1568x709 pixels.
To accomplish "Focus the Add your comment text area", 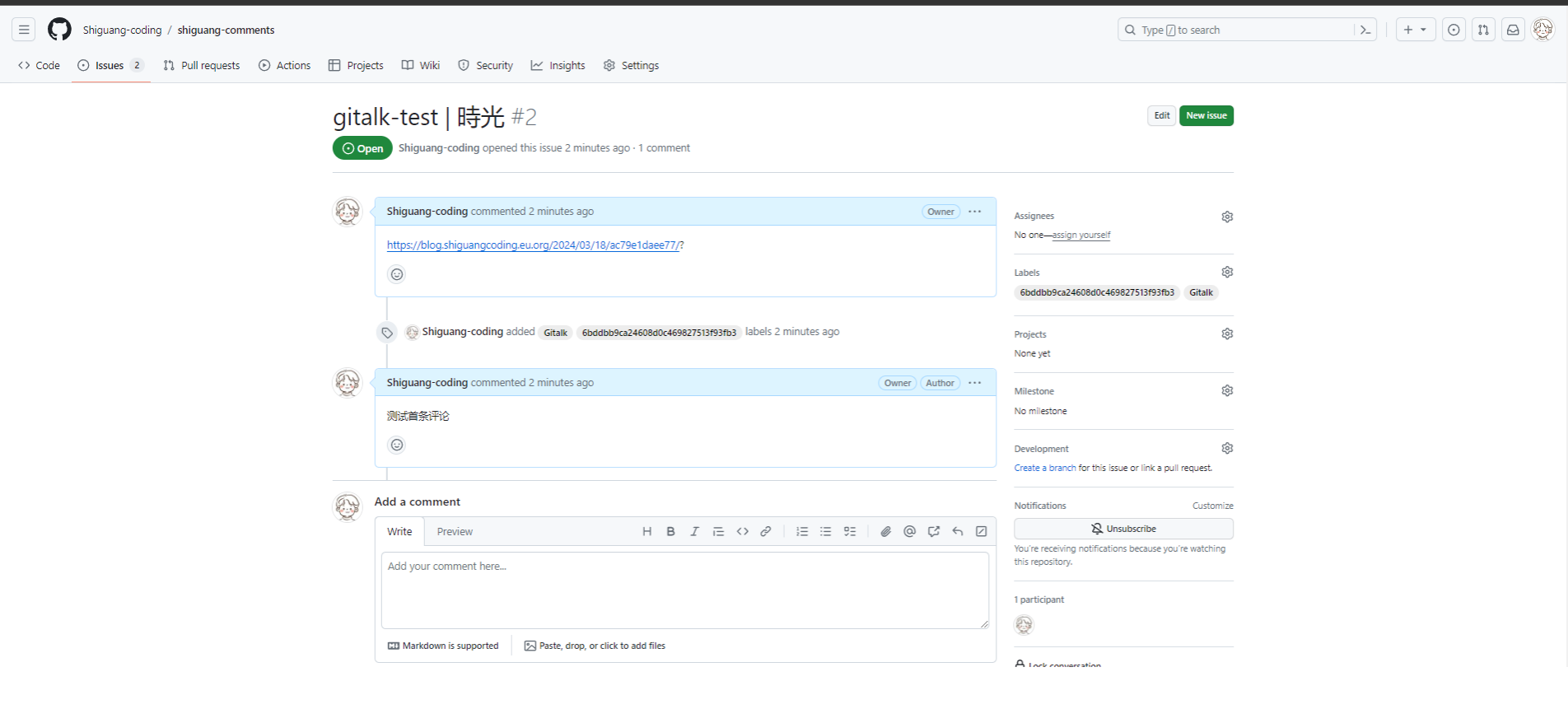I will click(x=685, y=590).
